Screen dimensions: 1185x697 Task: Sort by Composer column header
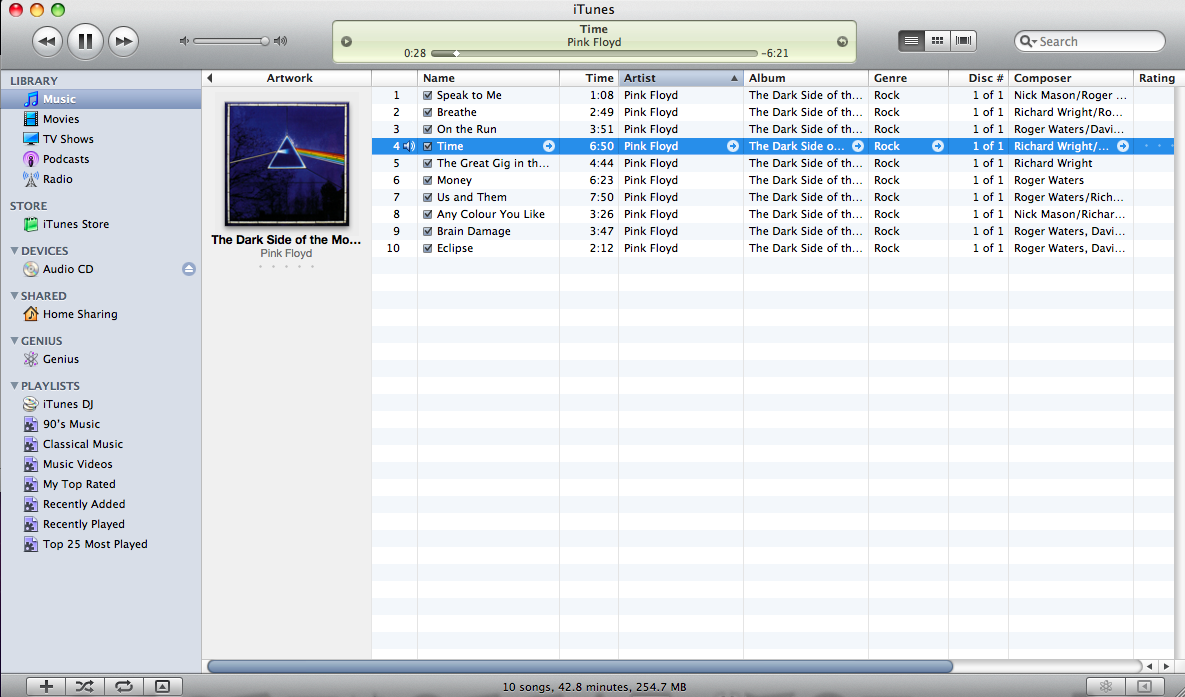pyautogui.click(x=1071, y=78)
